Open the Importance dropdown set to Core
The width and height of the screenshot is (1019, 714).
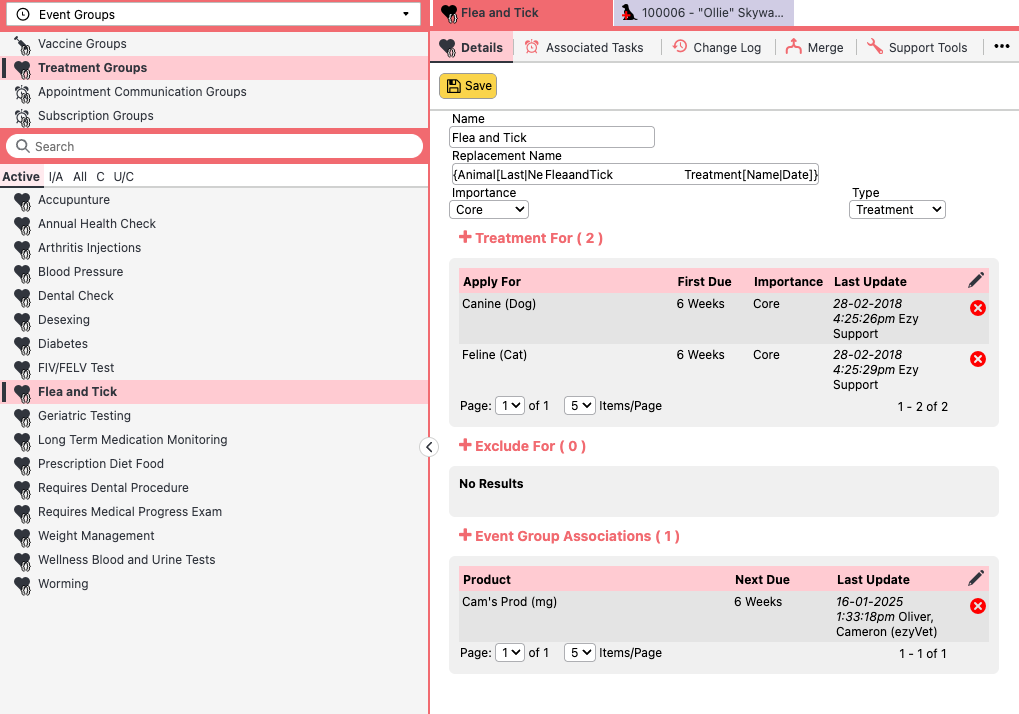click(x=489, y=210)
